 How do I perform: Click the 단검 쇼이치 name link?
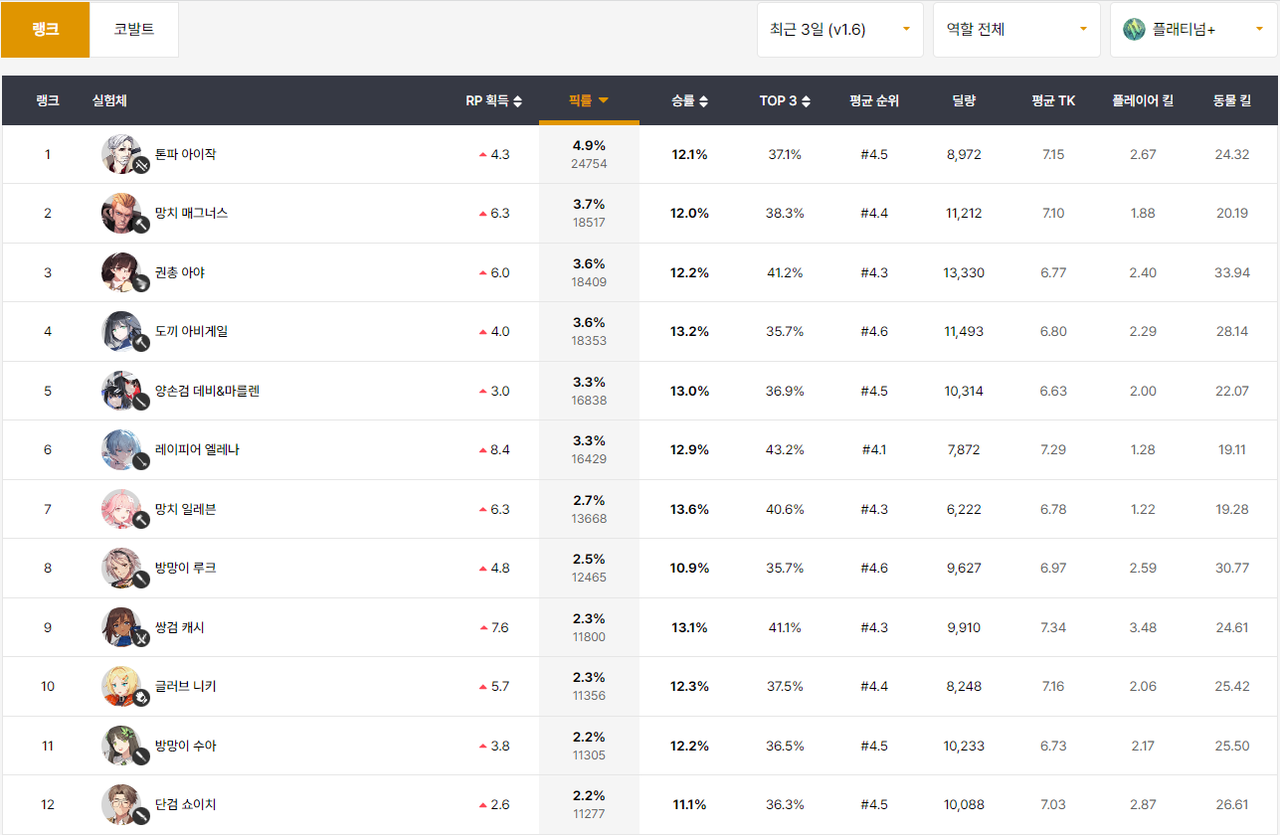coord(185,805)
